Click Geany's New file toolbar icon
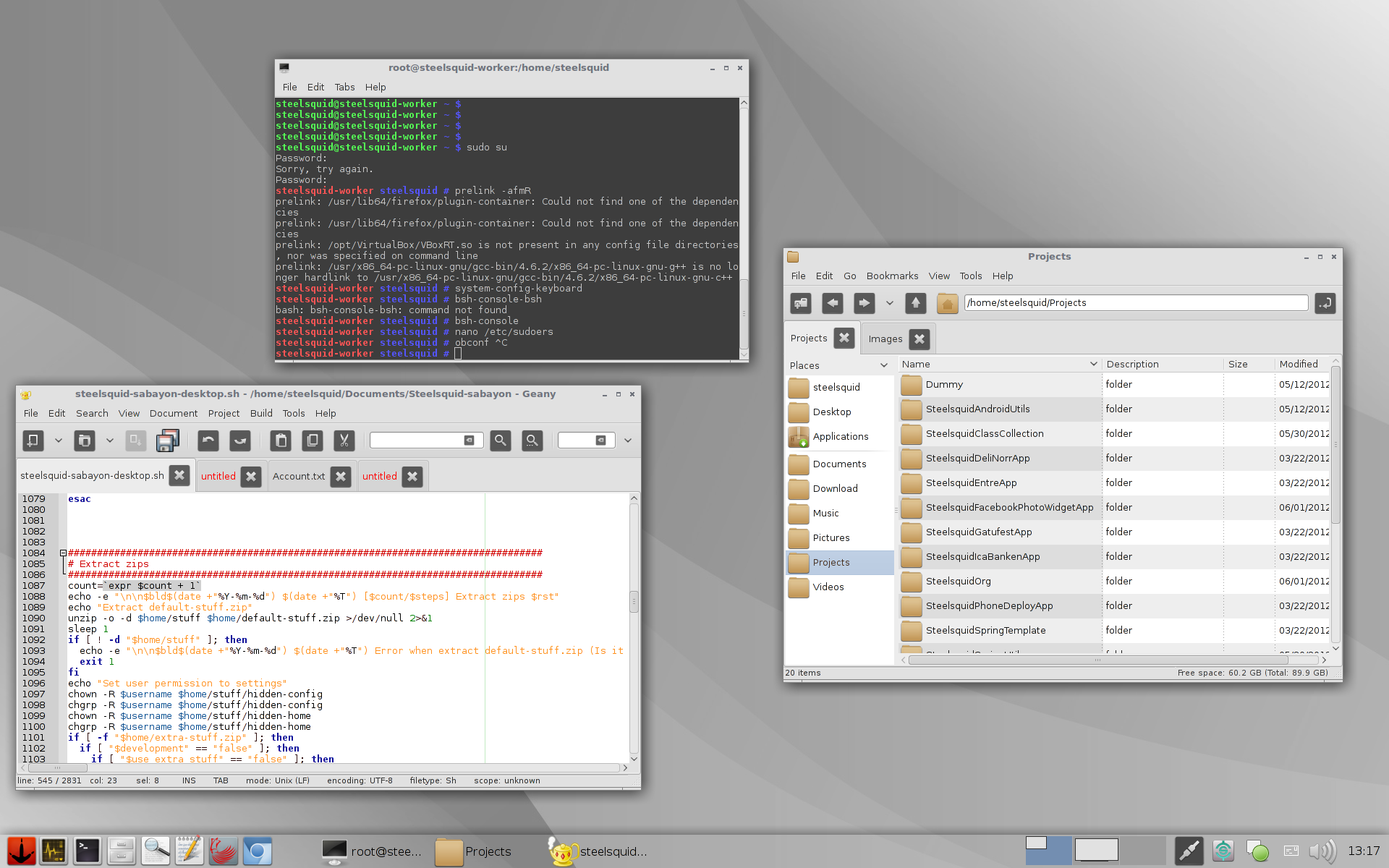This screenshot has width=1389, height=868. 33,440
